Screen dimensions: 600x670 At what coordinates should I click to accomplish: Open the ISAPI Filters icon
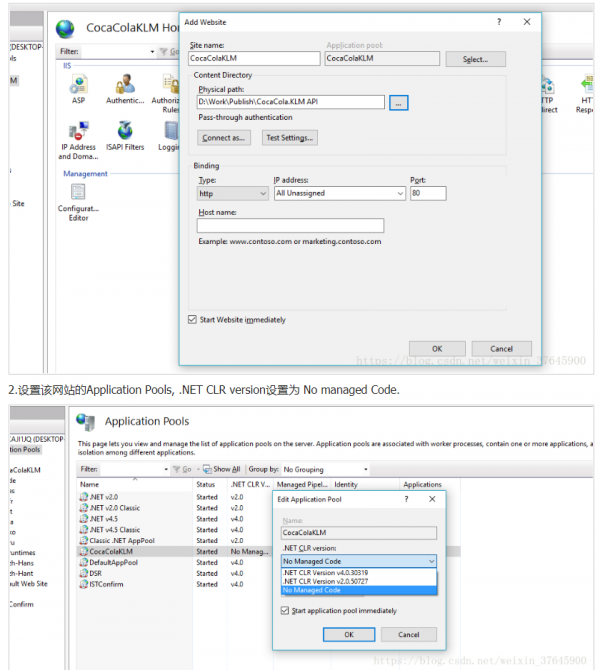point(125,131)
